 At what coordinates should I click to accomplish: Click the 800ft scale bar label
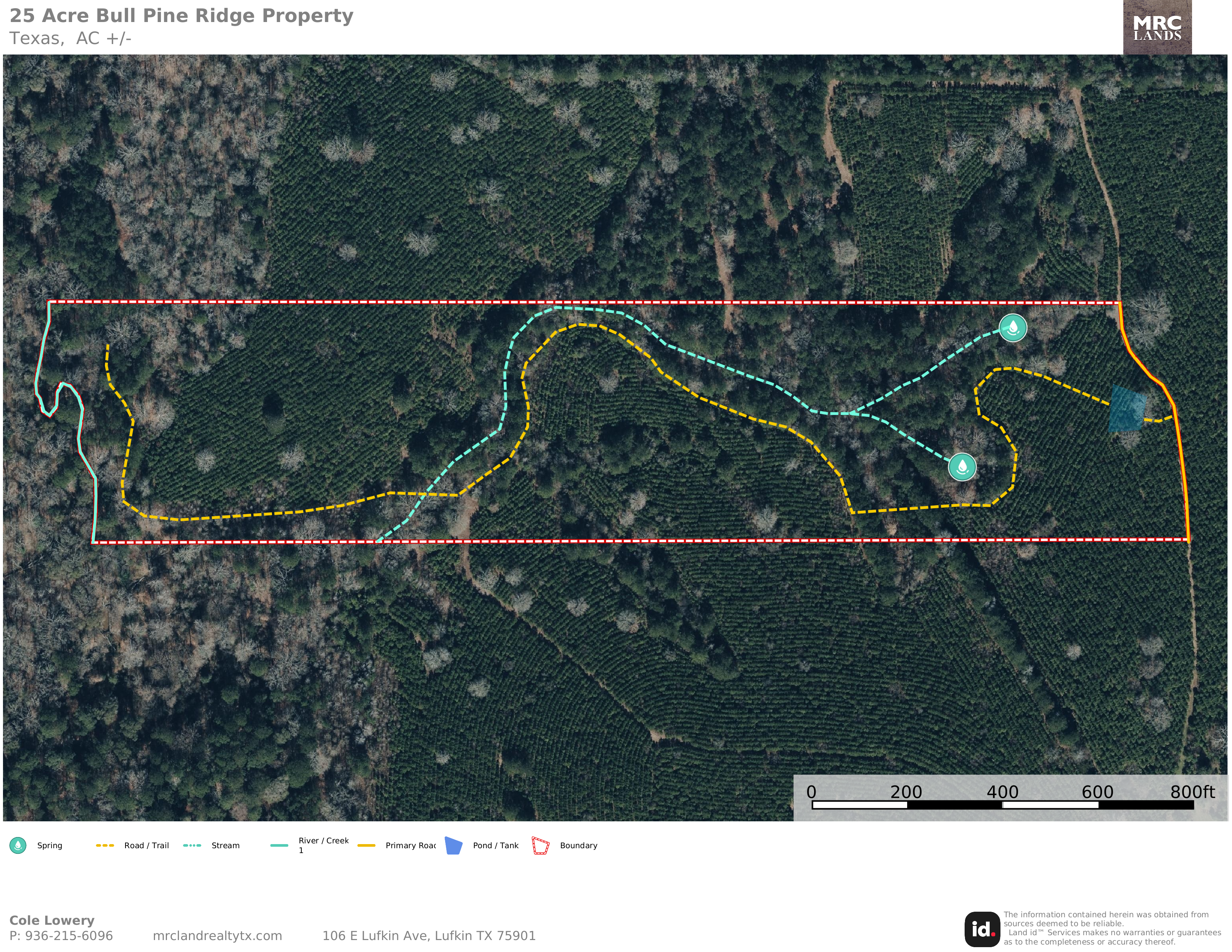pos(1192,792)
